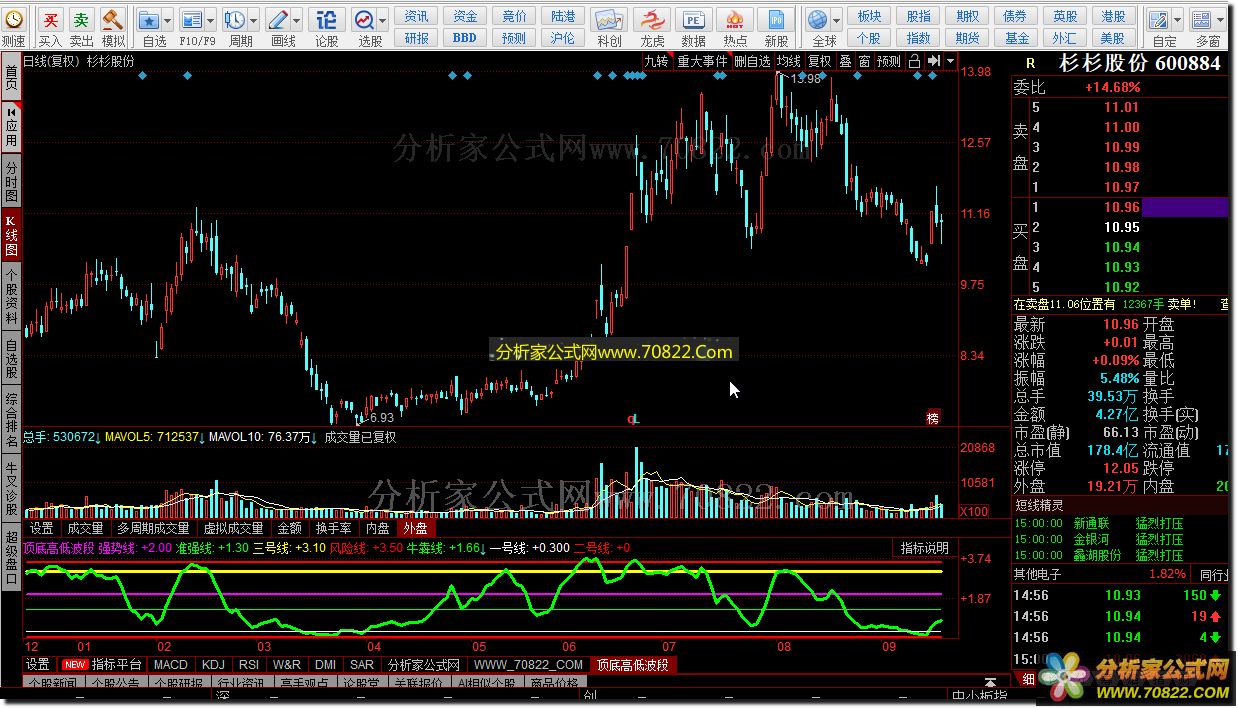Screen dimensions: 1238x708
Task: Click the 榜 badge on chart
Action: tap(933, 417)
